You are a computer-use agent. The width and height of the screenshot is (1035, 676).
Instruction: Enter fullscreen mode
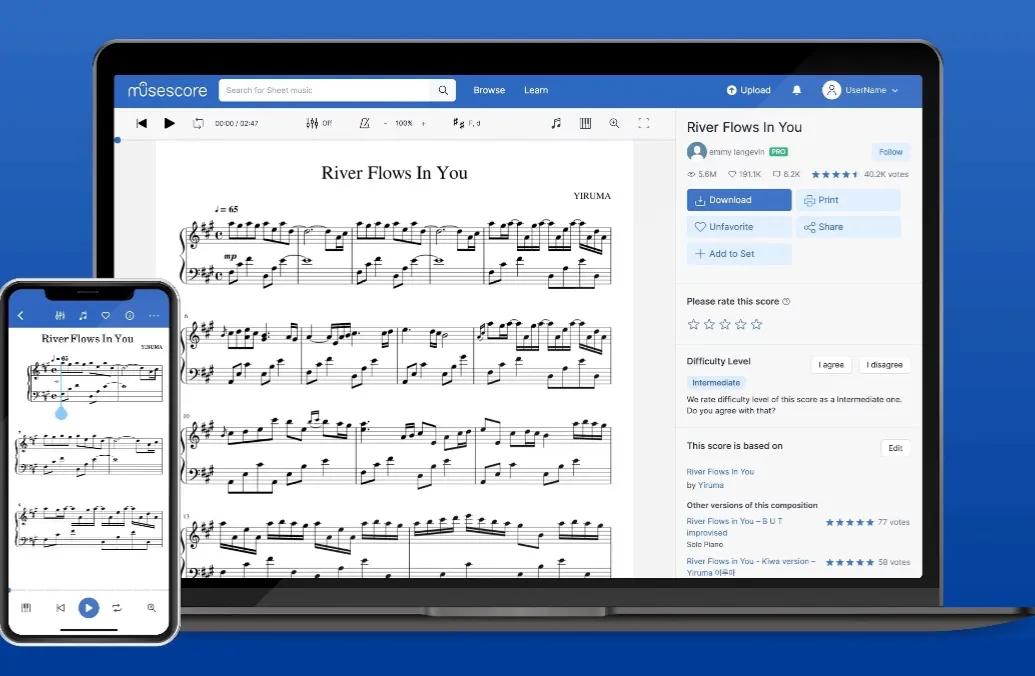click(x=644, y=123)
